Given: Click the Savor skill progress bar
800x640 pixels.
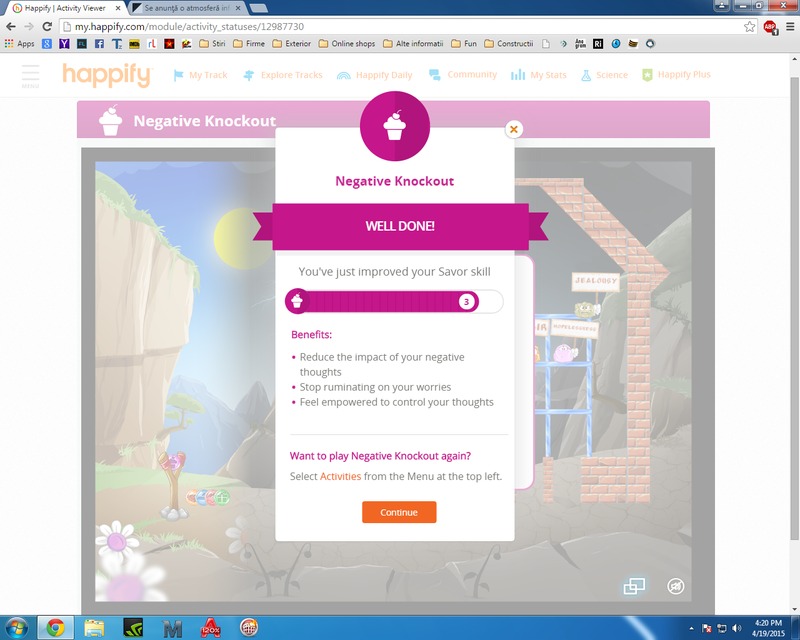Looking at the screenshot, I should coord(394,302).
